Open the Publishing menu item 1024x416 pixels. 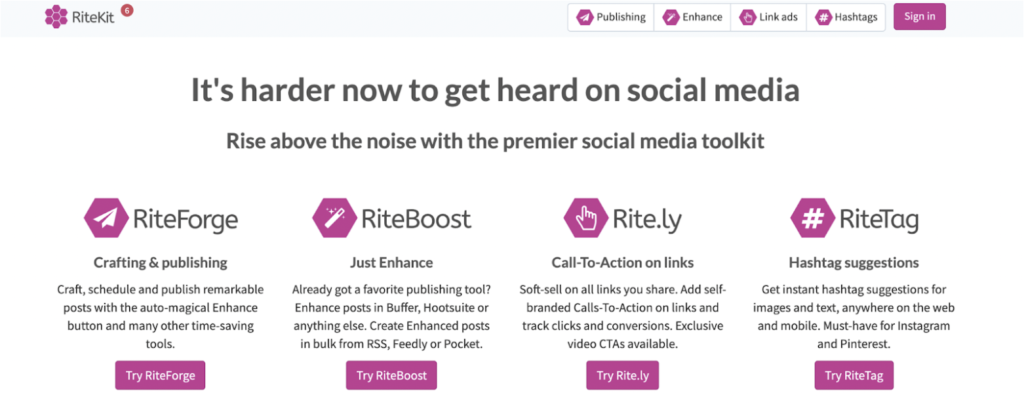coord(611,18)
